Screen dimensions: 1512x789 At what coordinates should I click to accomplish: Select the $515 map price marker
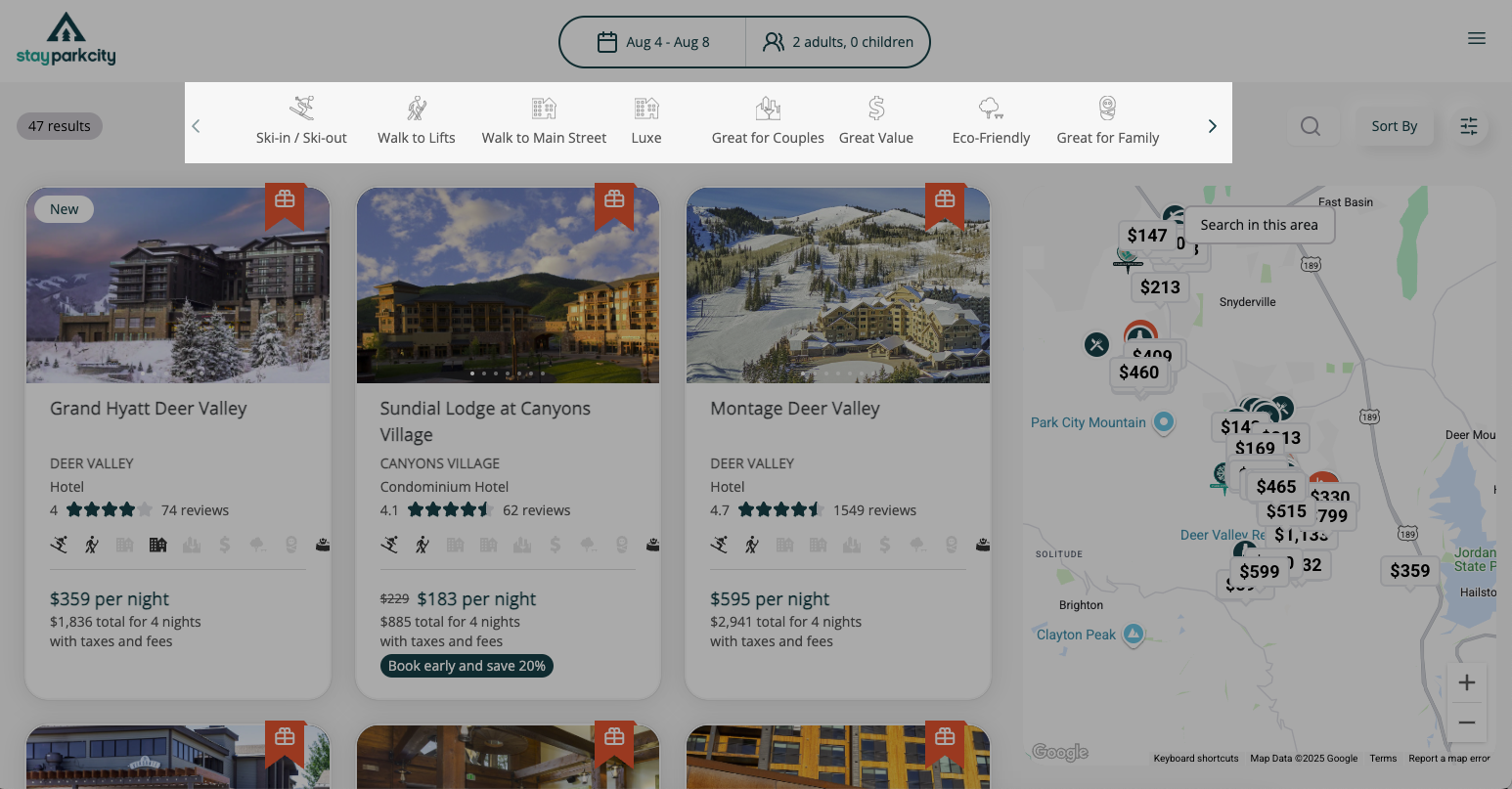click(x=1286, y=511)
